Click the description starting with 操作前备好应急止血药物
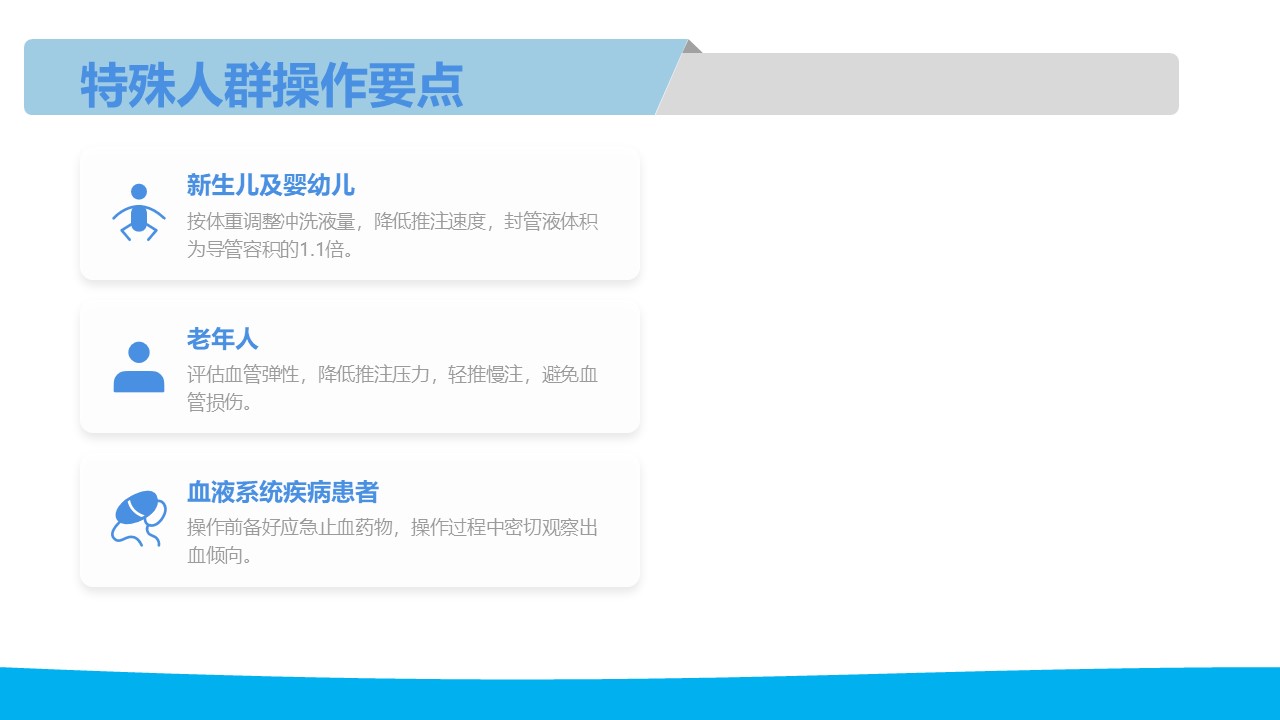This screenshot has width=1280, height=720. 392,527
